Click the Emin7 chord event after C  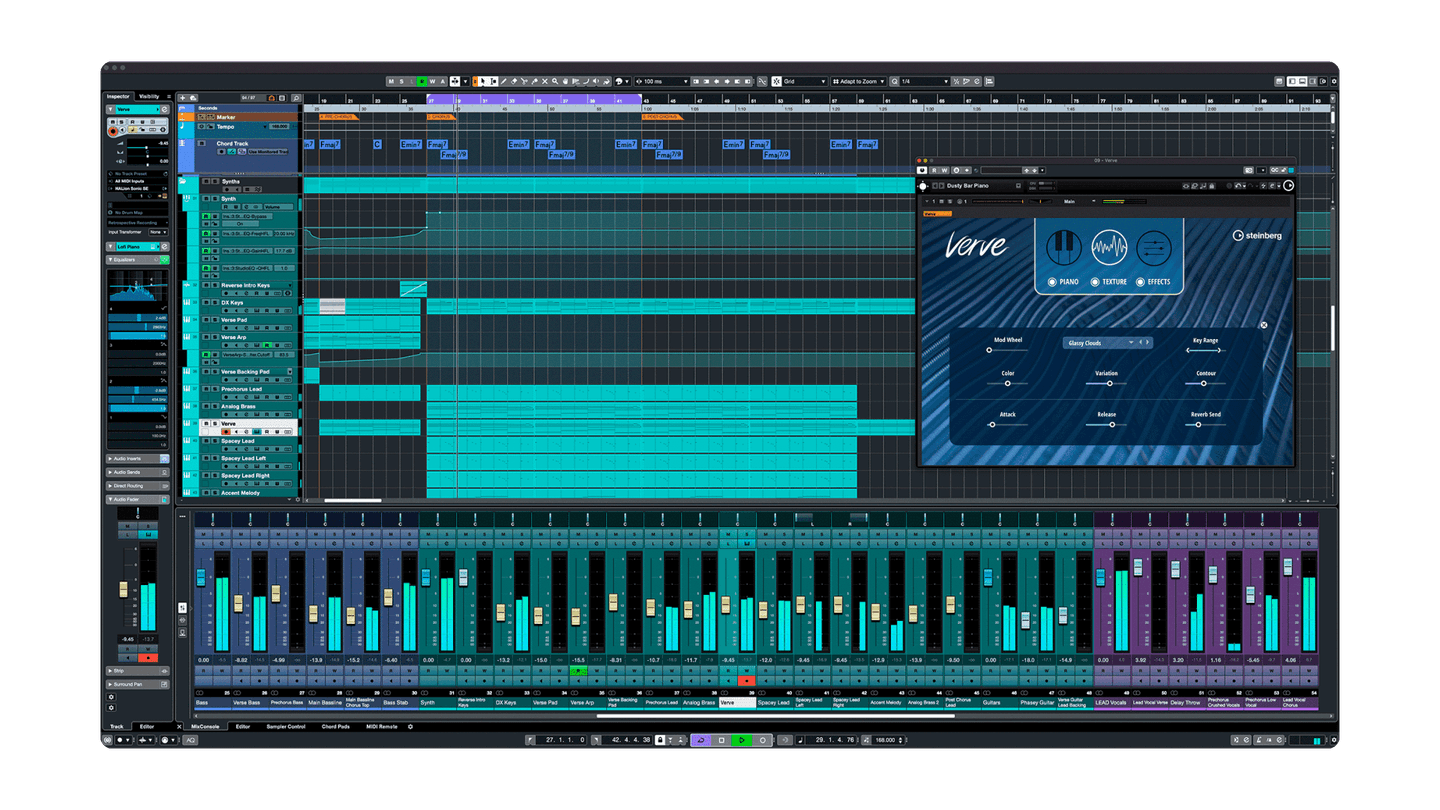pyautogui.click(x=411, y=144)
